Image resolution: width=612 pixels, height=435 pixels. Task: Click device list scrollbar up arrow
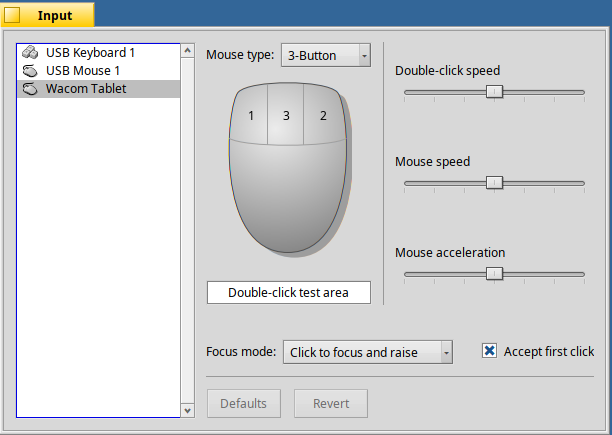(188, 51)
